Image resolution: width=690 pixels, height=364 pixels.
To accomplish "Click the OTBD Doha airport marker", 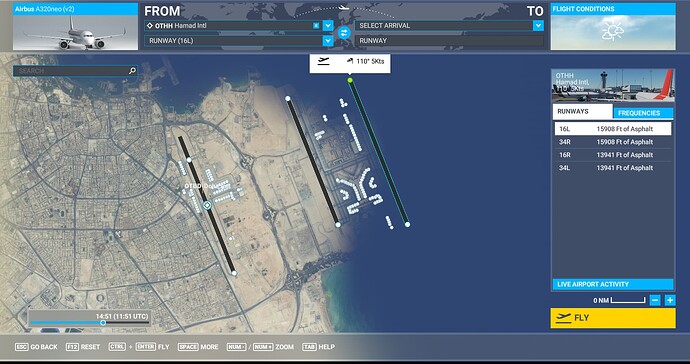I will coord(207,205).
